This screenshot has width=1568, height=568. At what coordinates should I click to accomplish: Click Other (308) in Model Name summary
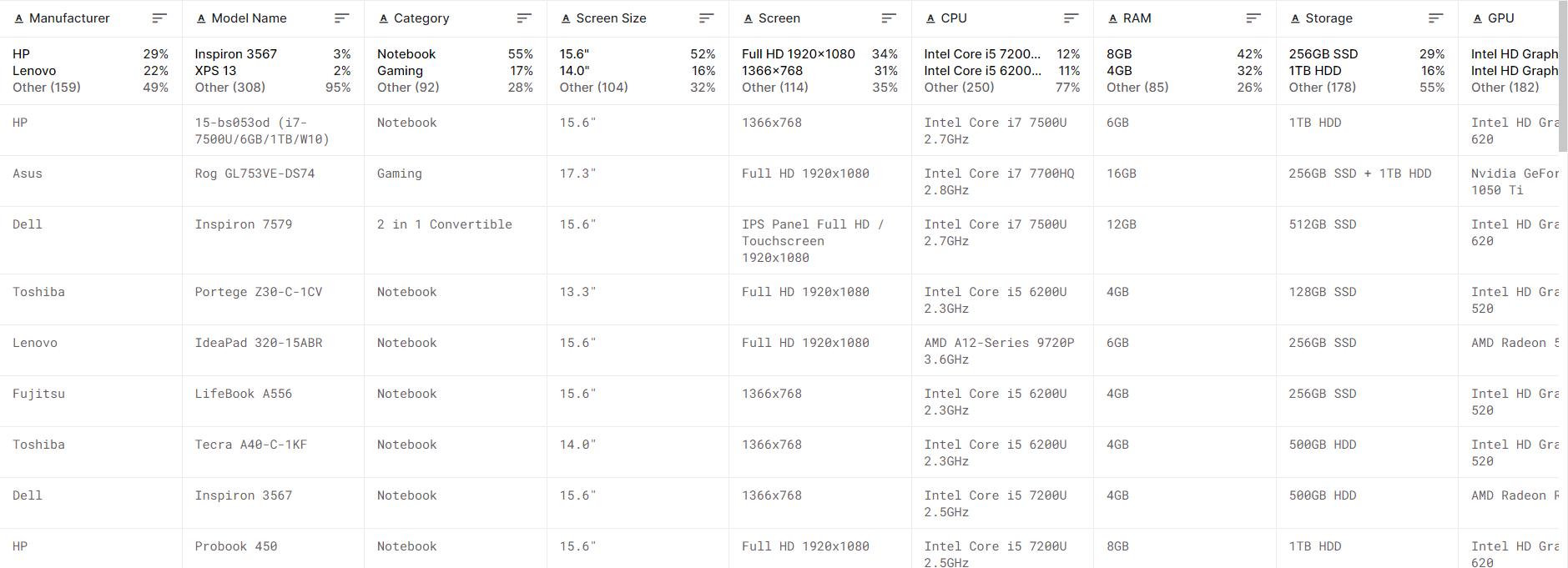pos(273,88)
